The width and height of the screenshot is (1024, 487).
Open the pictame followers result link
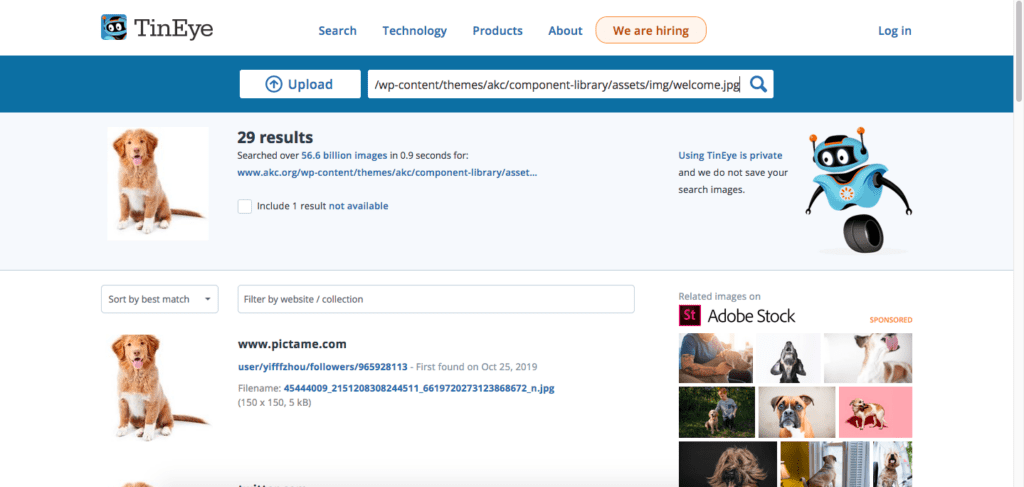[x=323, y=366]
